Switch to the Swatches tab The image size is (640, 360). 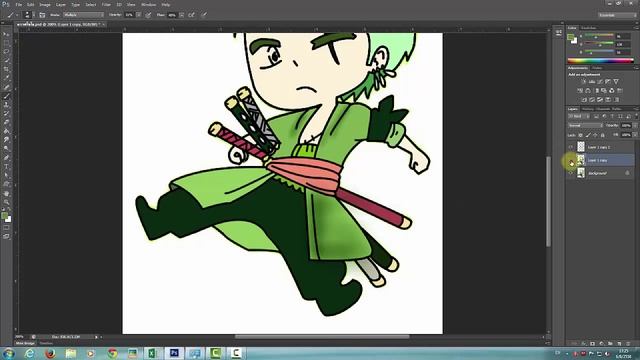[x=589, y=28]
